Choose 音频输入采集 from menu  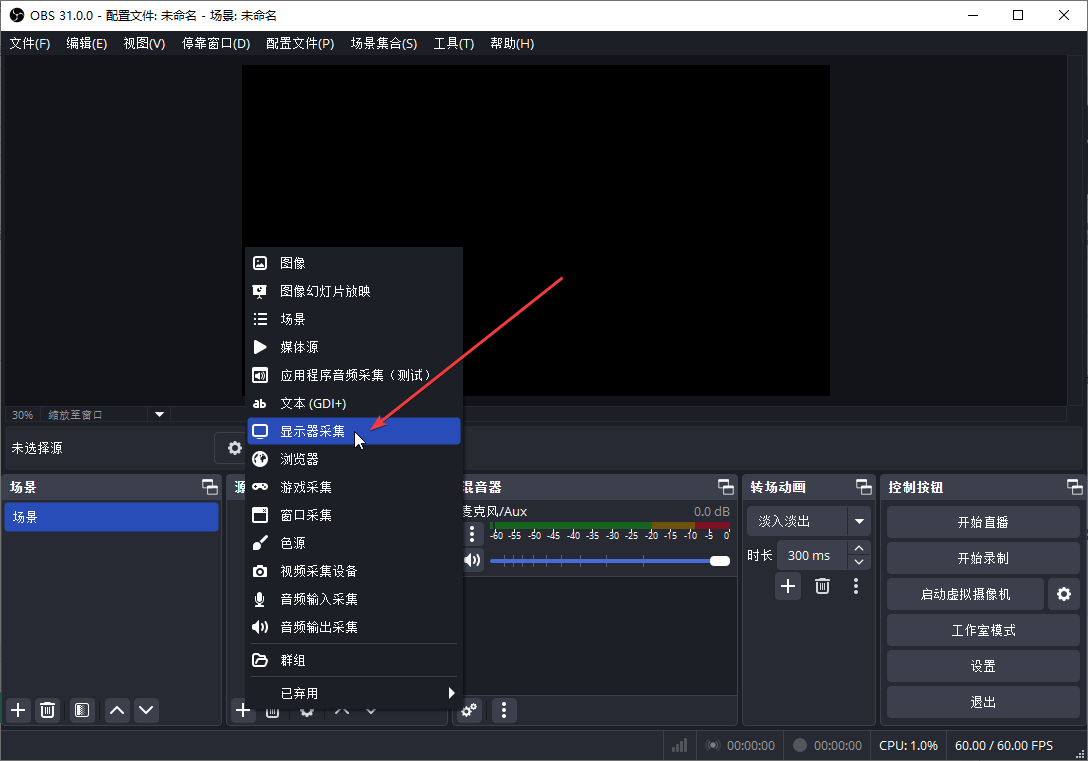tap(354, 599)
